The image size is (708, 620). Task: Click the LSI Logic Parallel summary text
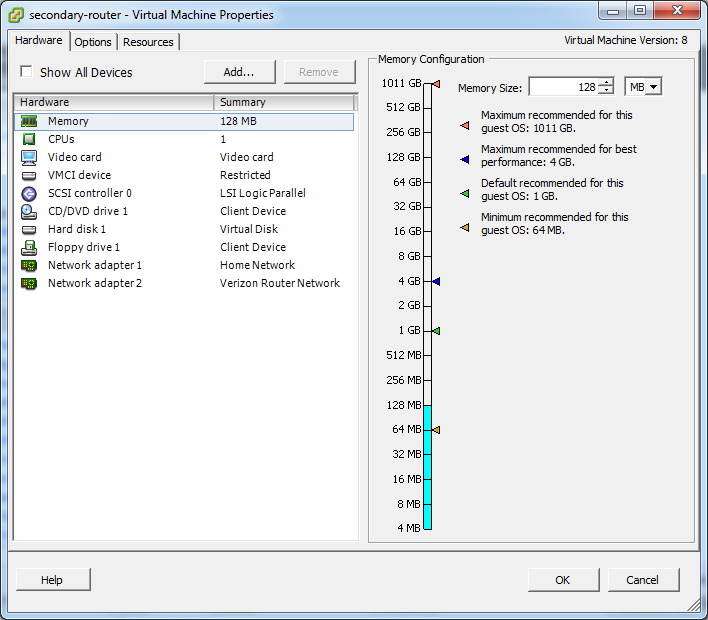coord(263,194)
